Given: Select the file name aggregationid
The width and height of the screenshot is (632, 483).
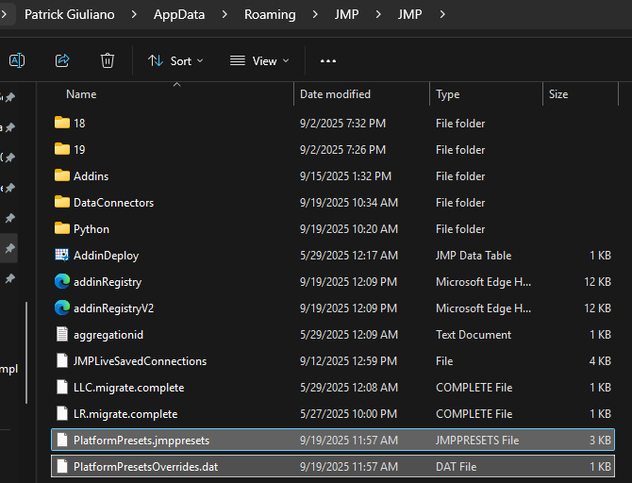Looking at the screenshot, I should 108,335.
